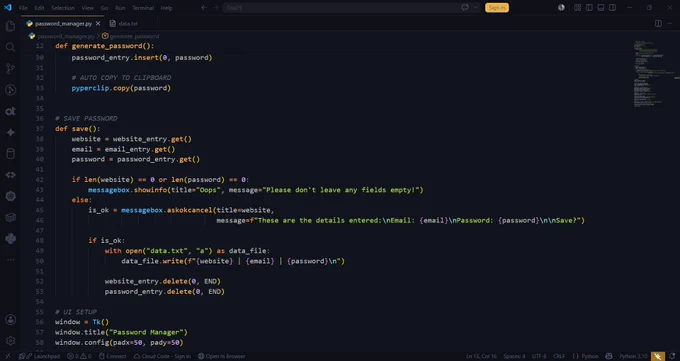Viewport: 680px width, 361px height.
Task: Click Ln 16, Col 16 to go to line
Action: click(x=481, y=356)
